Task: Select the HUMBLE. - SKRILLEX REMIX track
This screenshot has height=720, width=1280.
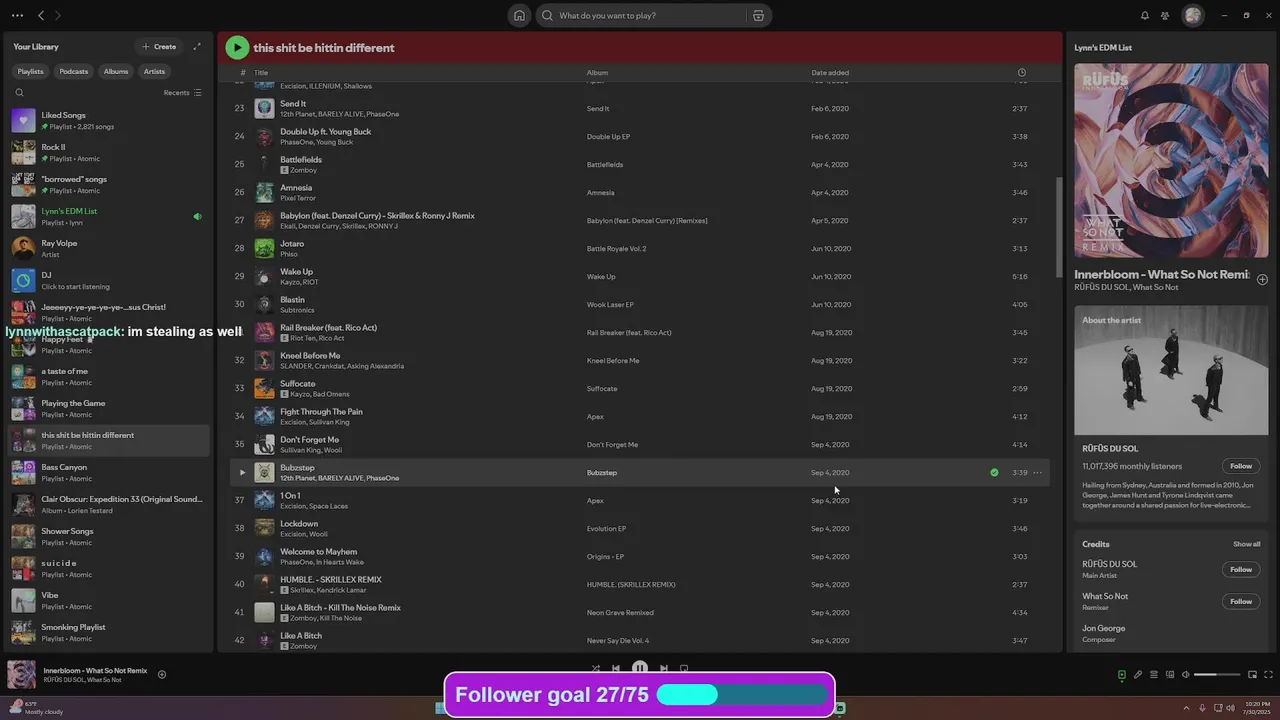Action: tap(640, 584)
